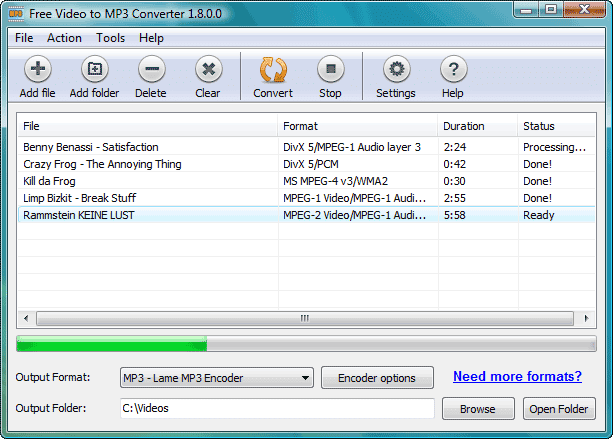
Task: Click the Output Folder path field
Action: [x=277, y=408]
